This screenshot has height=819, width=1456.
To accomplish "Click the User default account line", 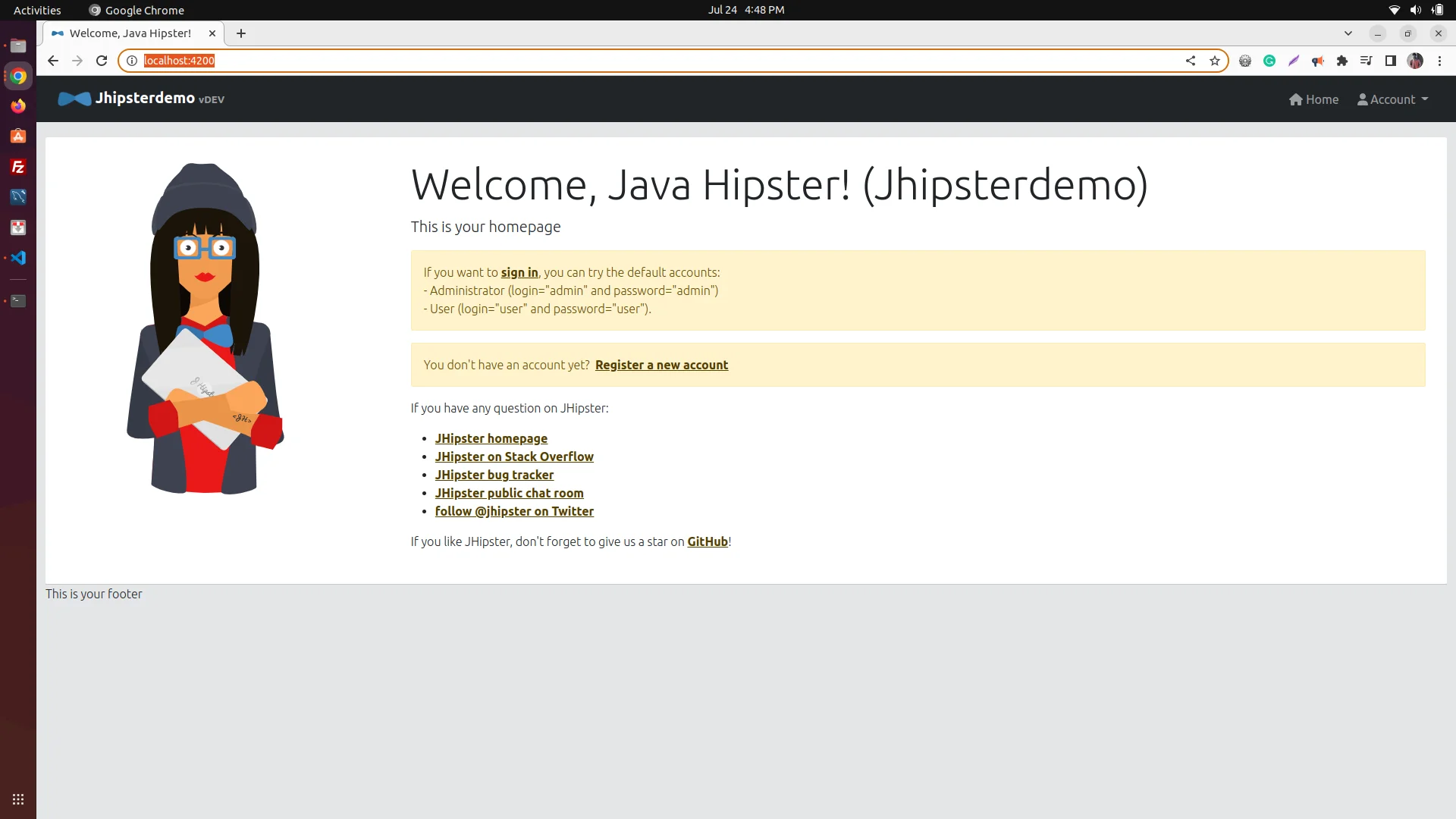I will click(538, 309).
